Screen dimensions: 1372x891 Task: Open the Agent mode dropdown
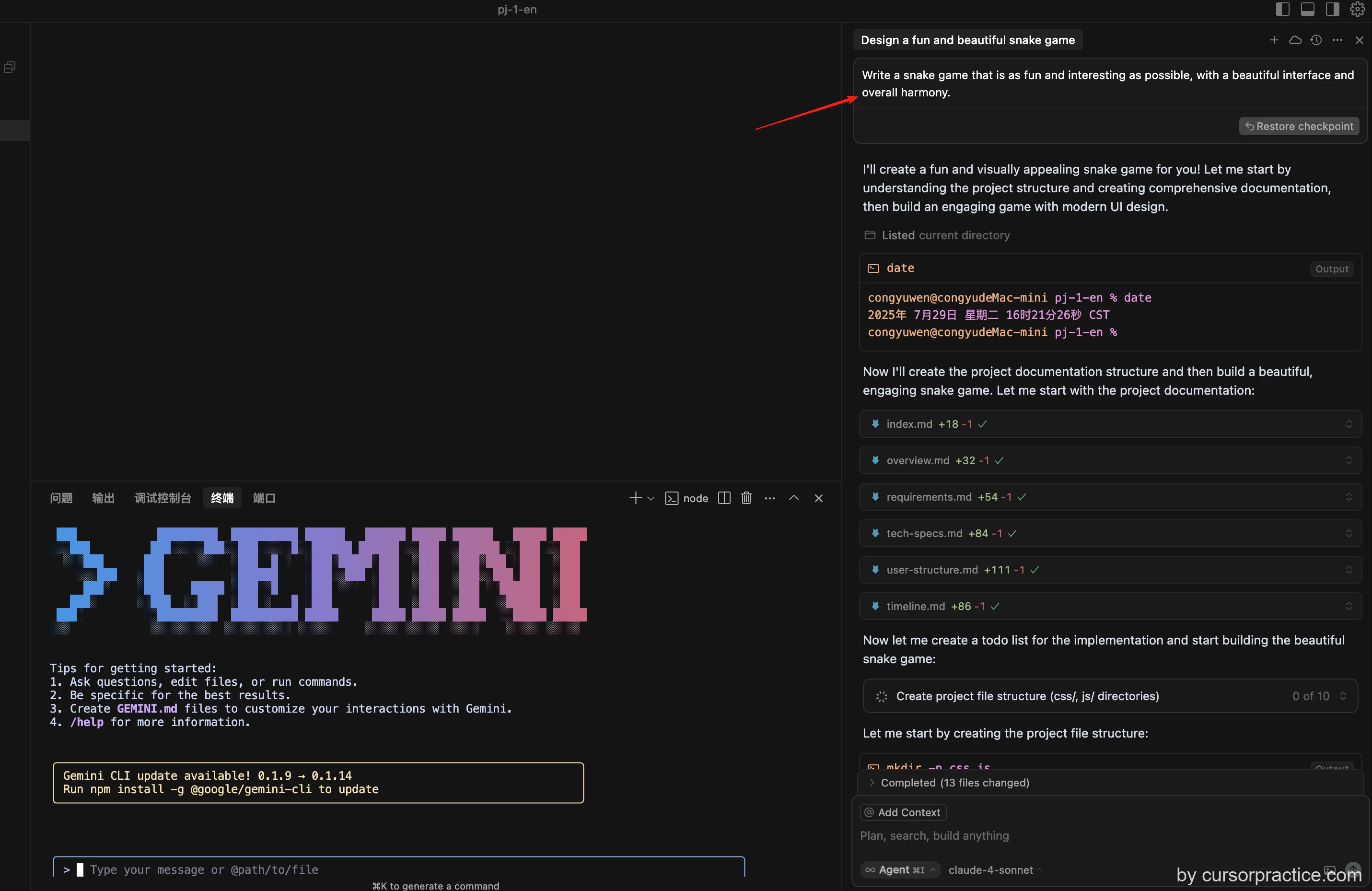pos(900,870)
